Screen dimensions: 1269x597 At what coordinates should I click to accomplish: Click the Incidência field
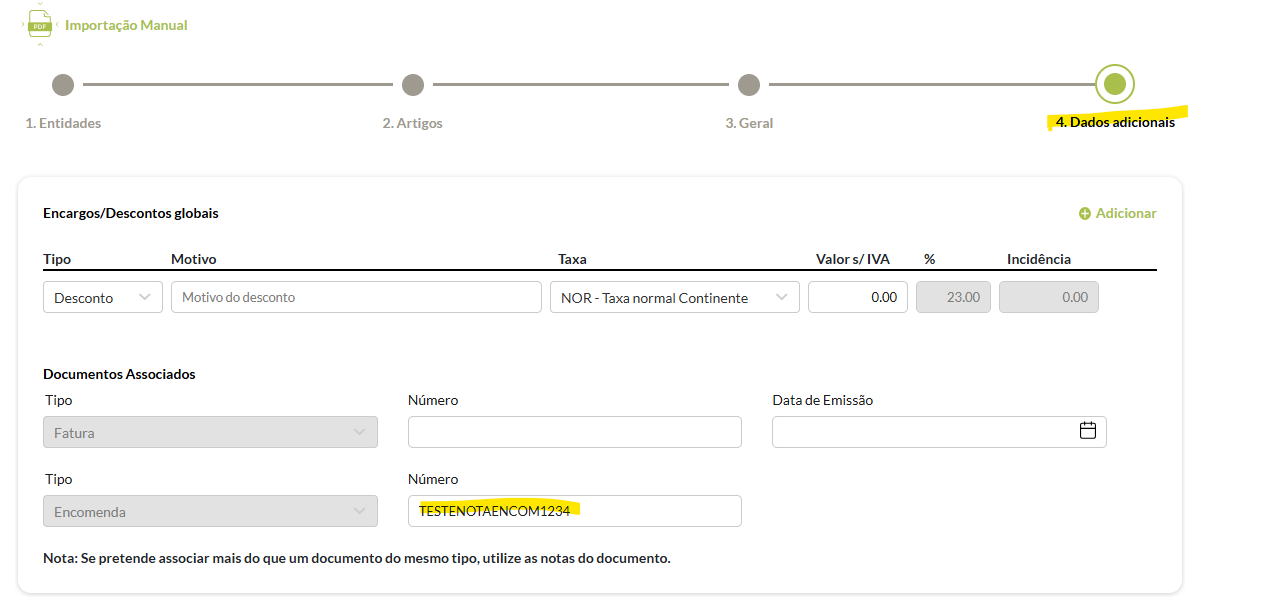[x=1048, y=297]
